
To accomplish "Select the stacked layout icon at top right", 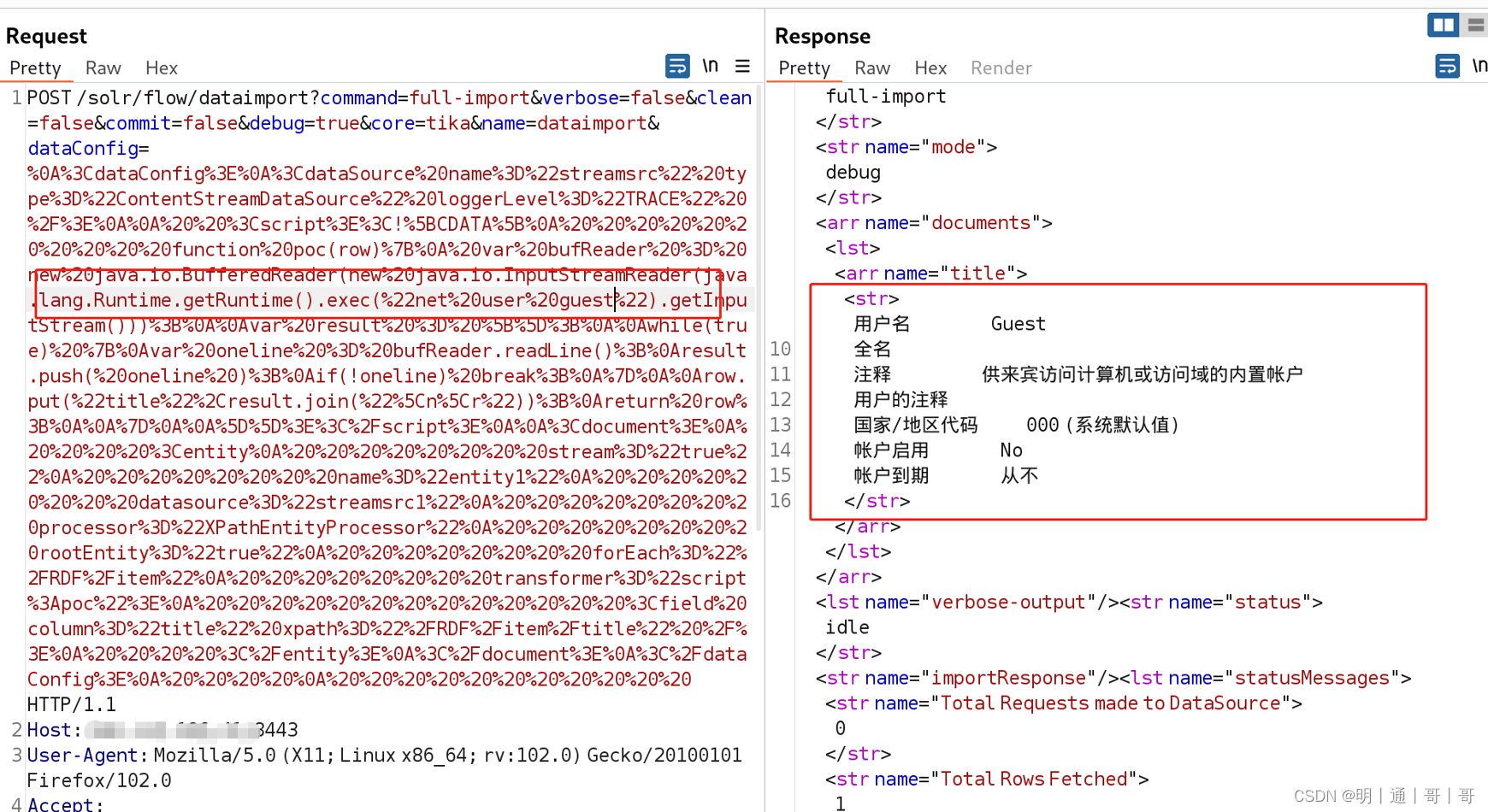I will [1476, 25].
